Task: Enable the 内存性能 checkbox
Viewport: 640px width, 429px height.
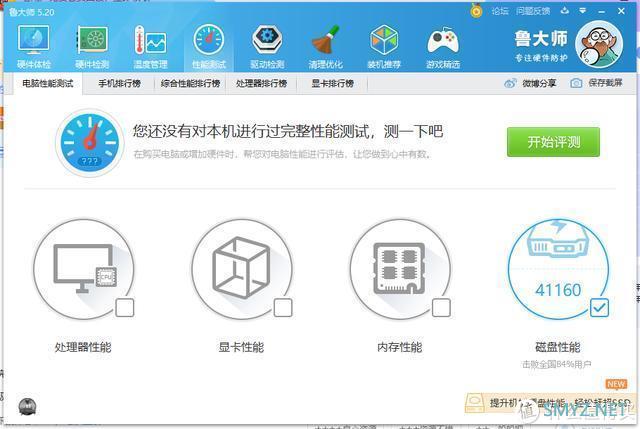Action: tap(441, 308)
